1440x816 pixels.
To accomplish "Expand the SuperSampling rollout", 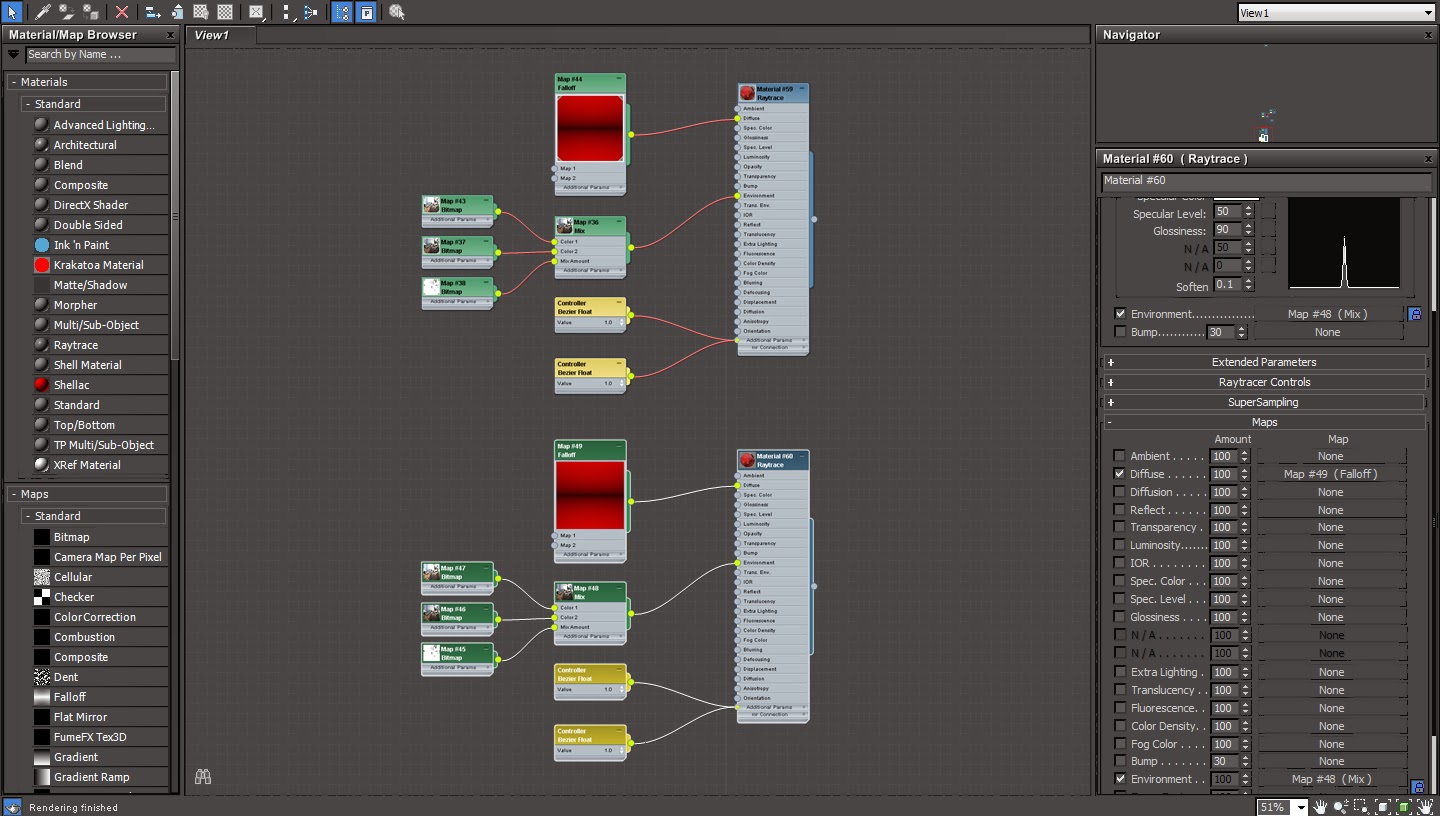I will (1264, 402).
